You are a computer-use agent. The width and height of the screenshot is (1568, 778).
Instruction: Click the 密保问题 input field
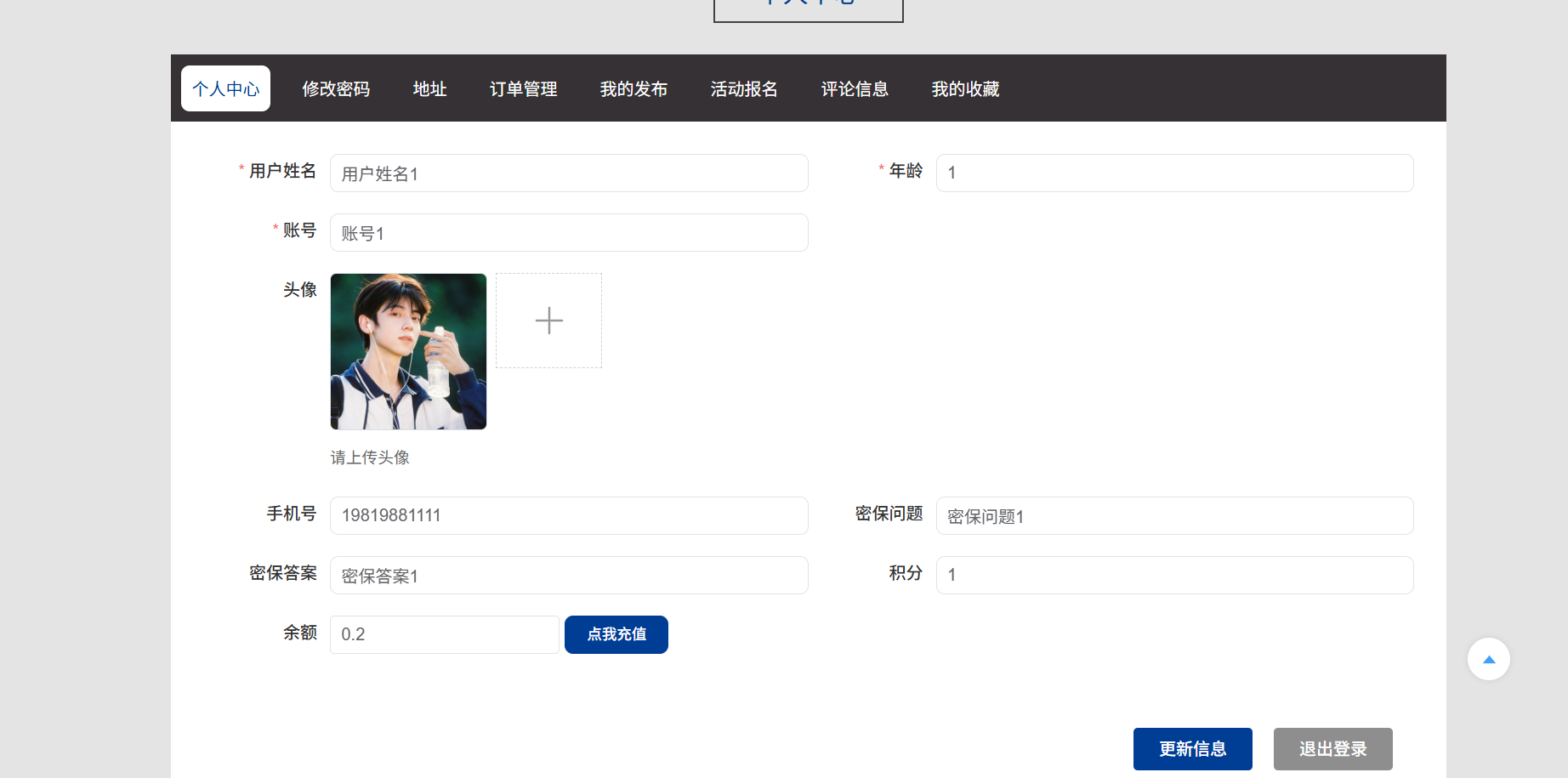(1174, 515)
